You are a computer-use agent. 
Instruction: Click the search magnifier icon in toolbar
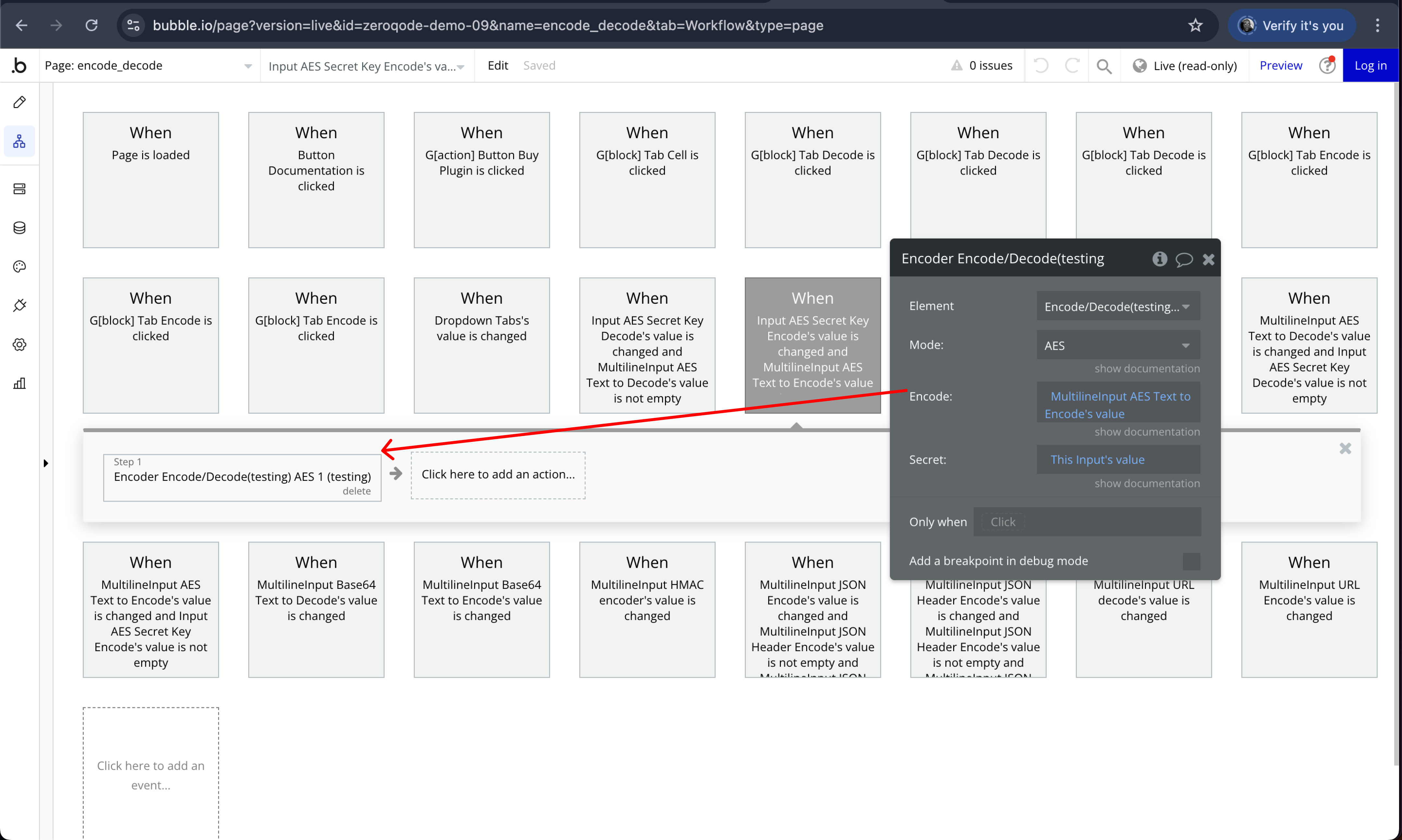click(x=1103, y=66)
